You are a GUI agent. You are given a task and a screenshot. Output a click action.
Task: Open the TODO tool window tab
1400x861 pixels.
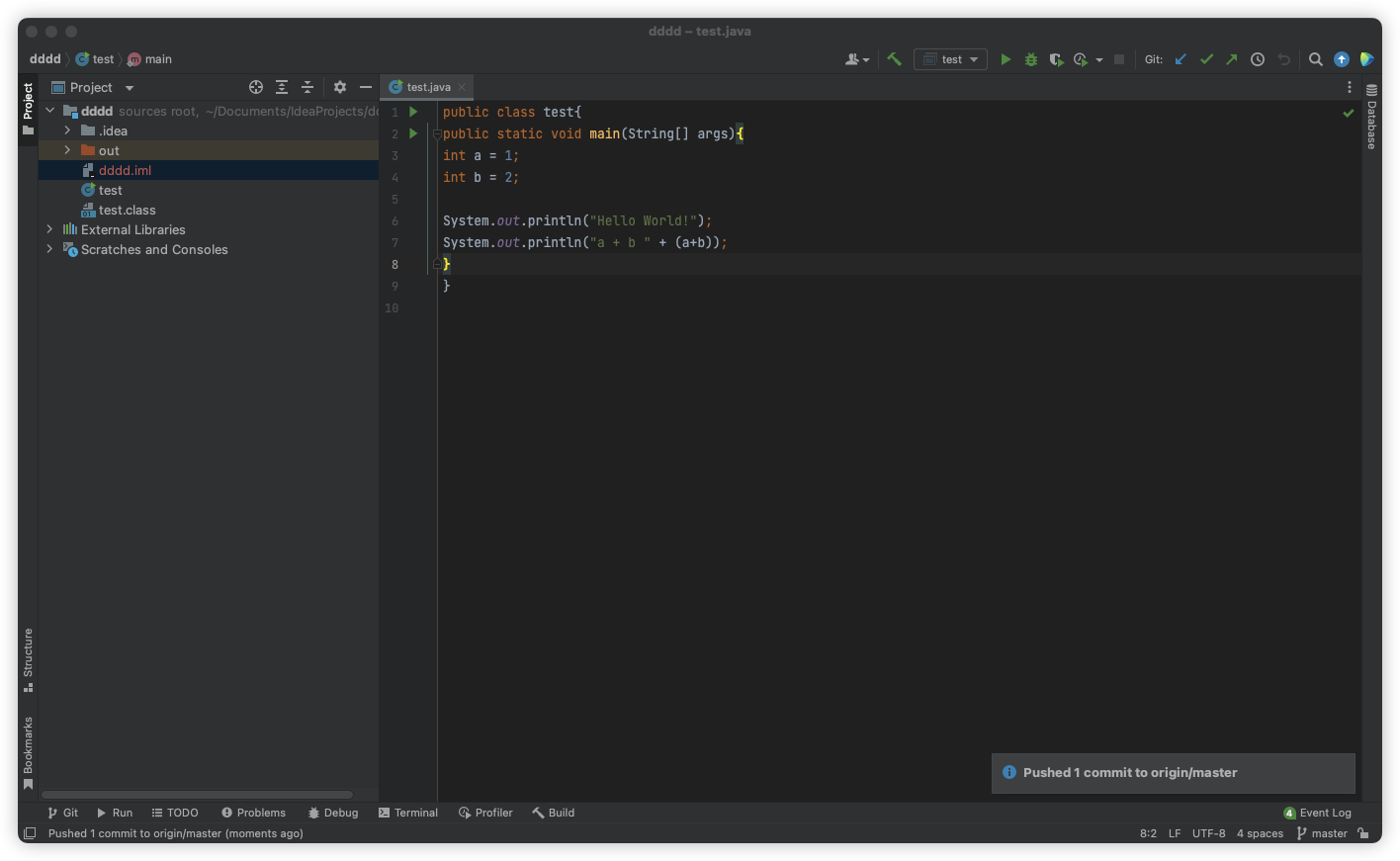coord(175,813)
